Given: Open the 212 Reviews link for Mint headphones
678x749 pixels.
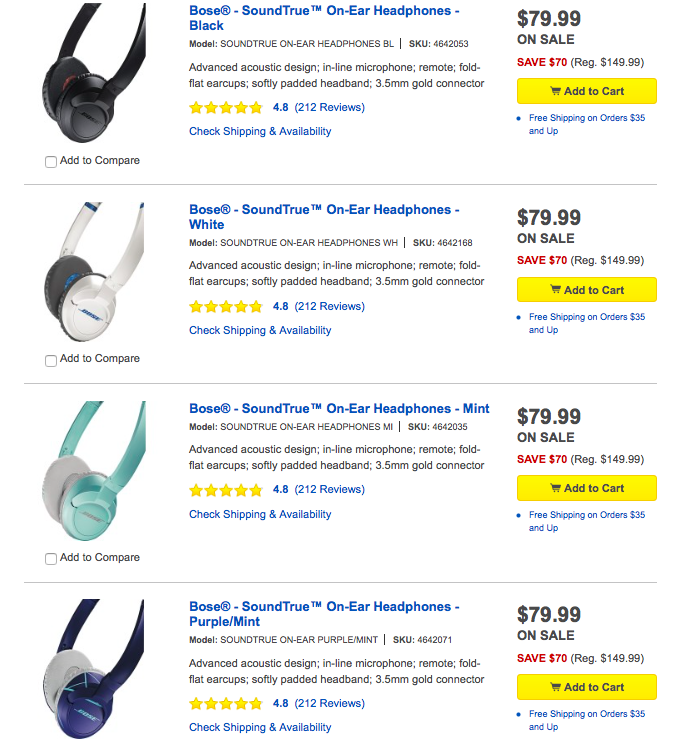Looking at the screenshot, I should click(329, 490).
